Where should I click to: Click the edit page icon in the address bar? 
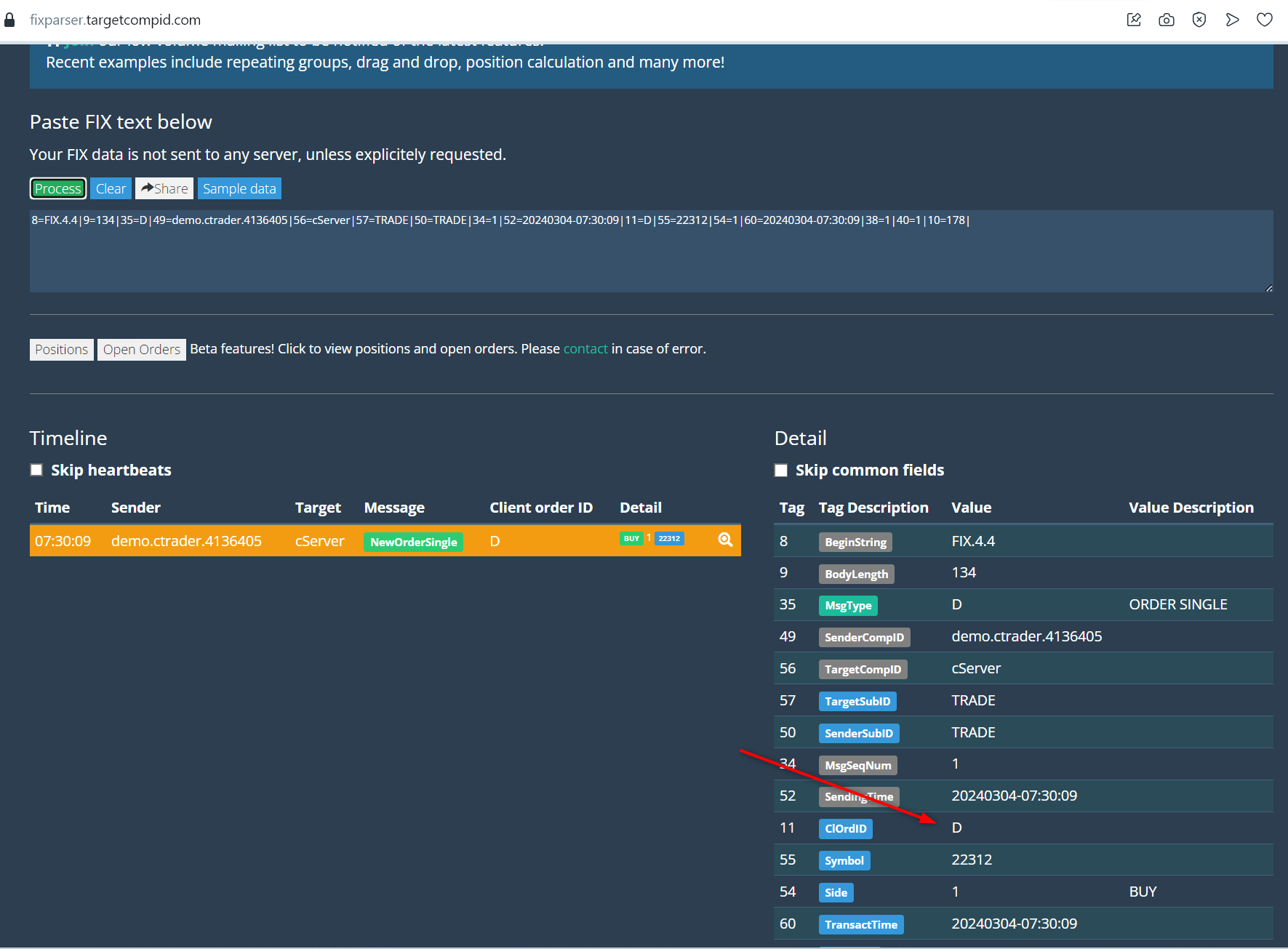pyautogui.click(x=1134, y=20)
